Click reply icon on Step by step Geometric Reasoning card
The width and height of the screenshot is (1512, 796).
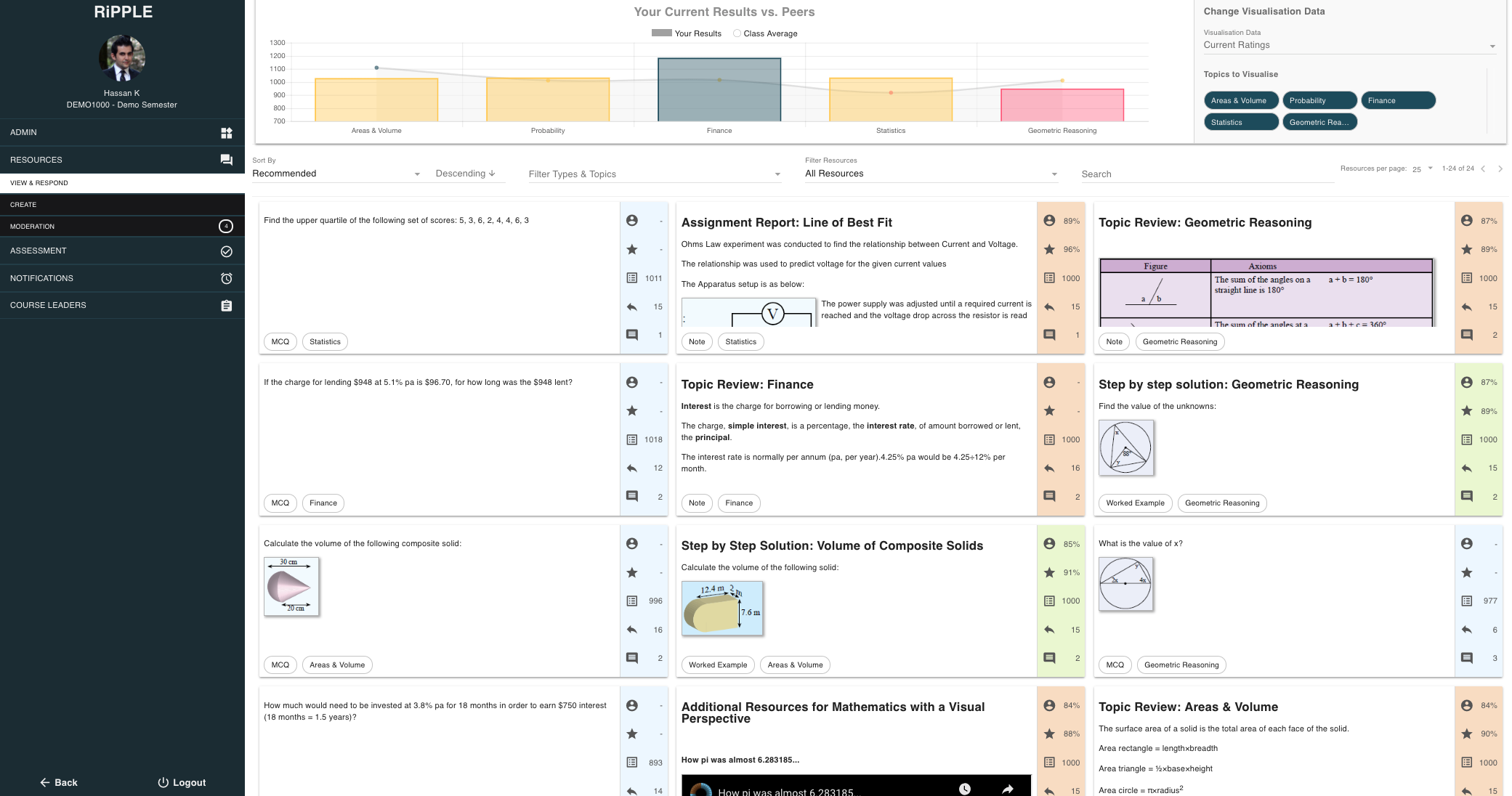[1467, 468]
